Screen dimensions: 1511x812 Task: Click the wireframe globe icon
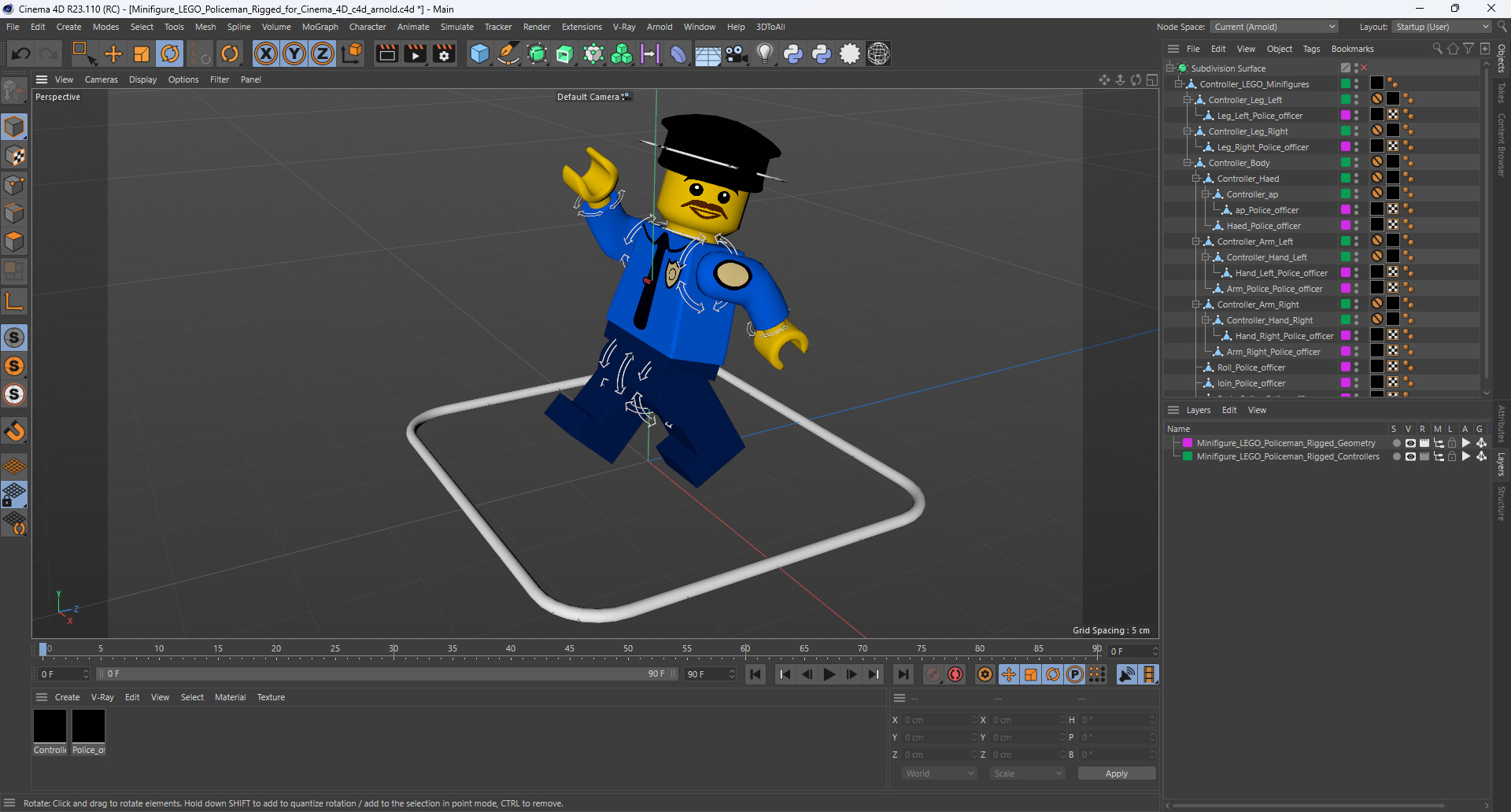878,54
